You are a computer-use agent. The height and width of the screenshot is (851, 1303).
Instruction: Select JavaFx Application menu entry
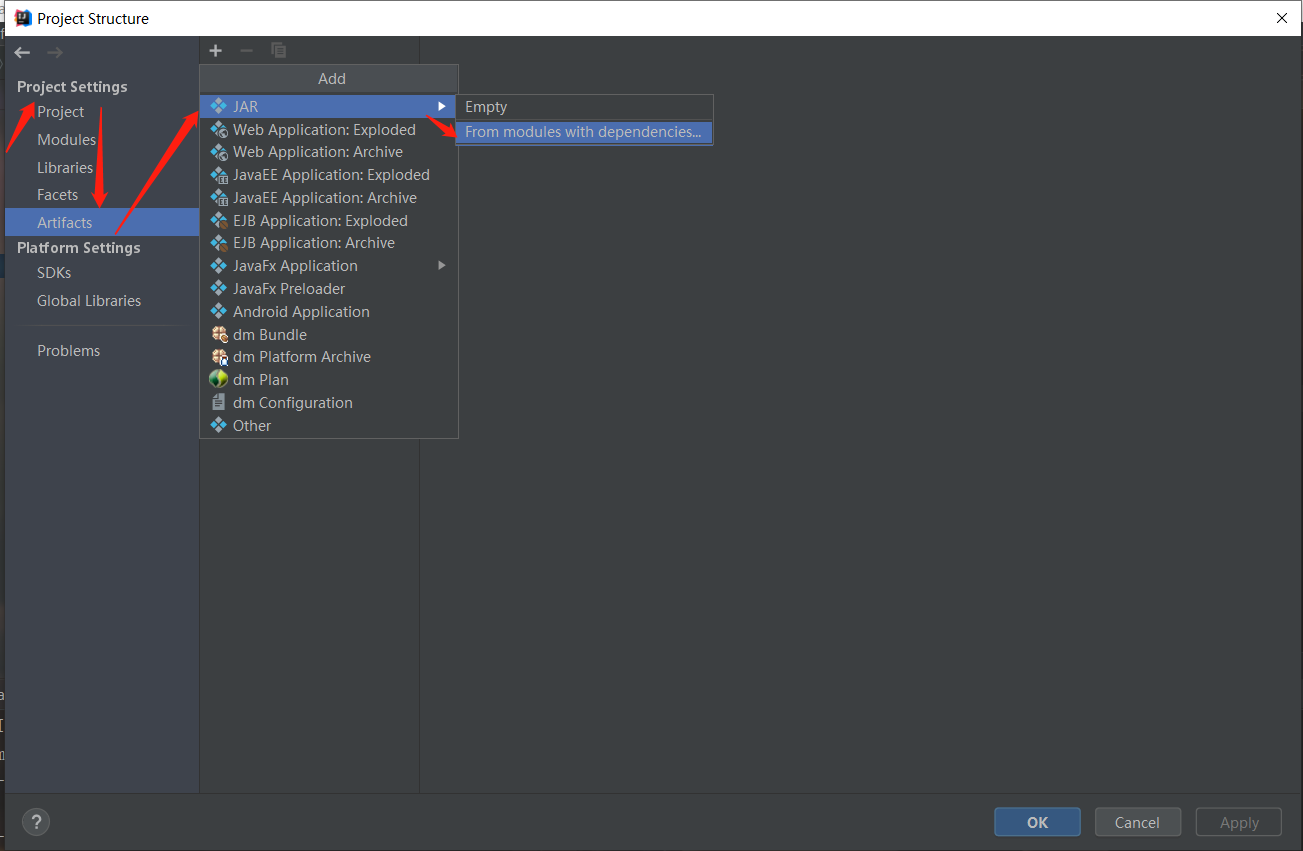329,266
